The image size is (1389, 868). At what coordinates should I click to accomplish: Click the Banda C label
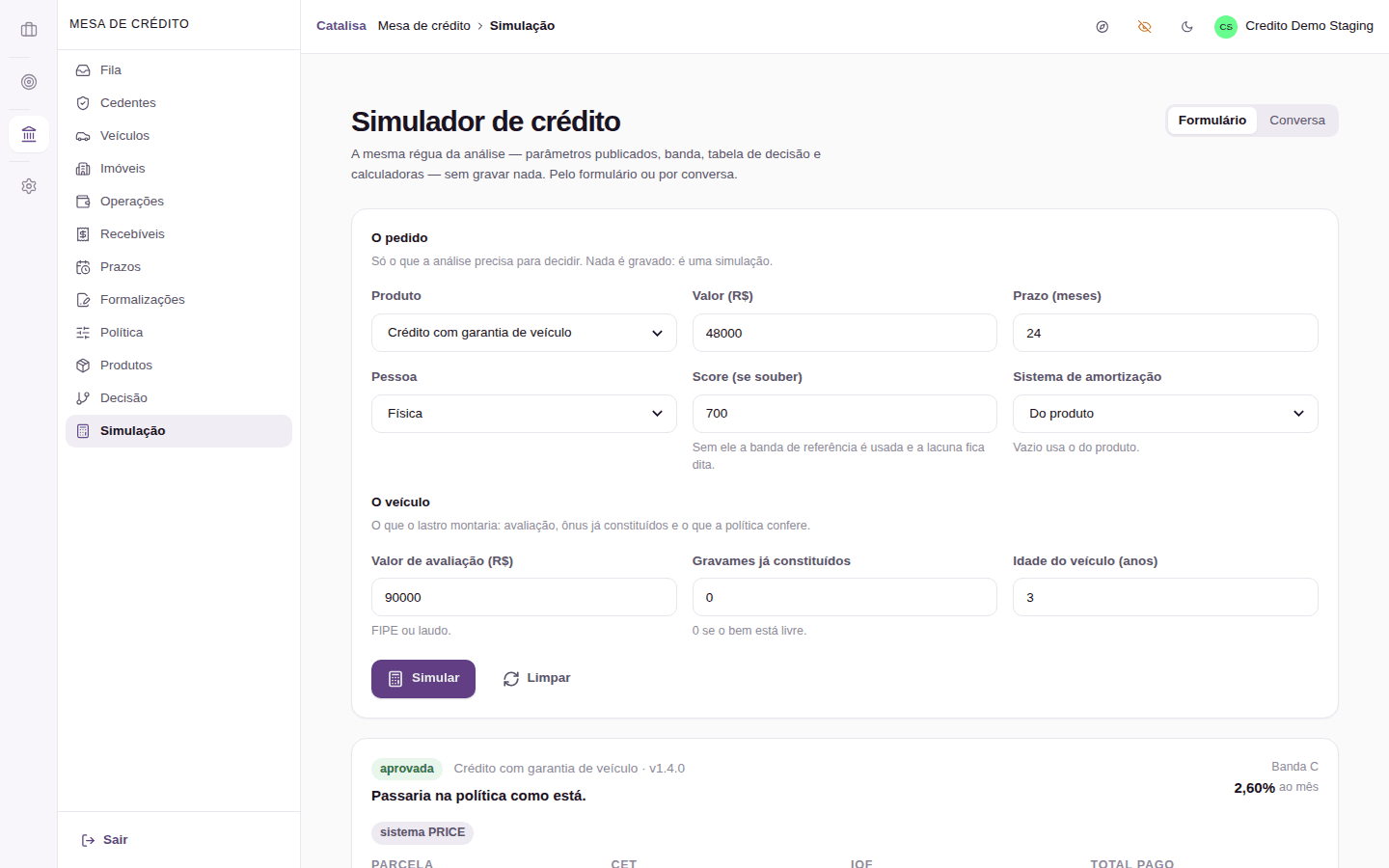(1294, 767)
